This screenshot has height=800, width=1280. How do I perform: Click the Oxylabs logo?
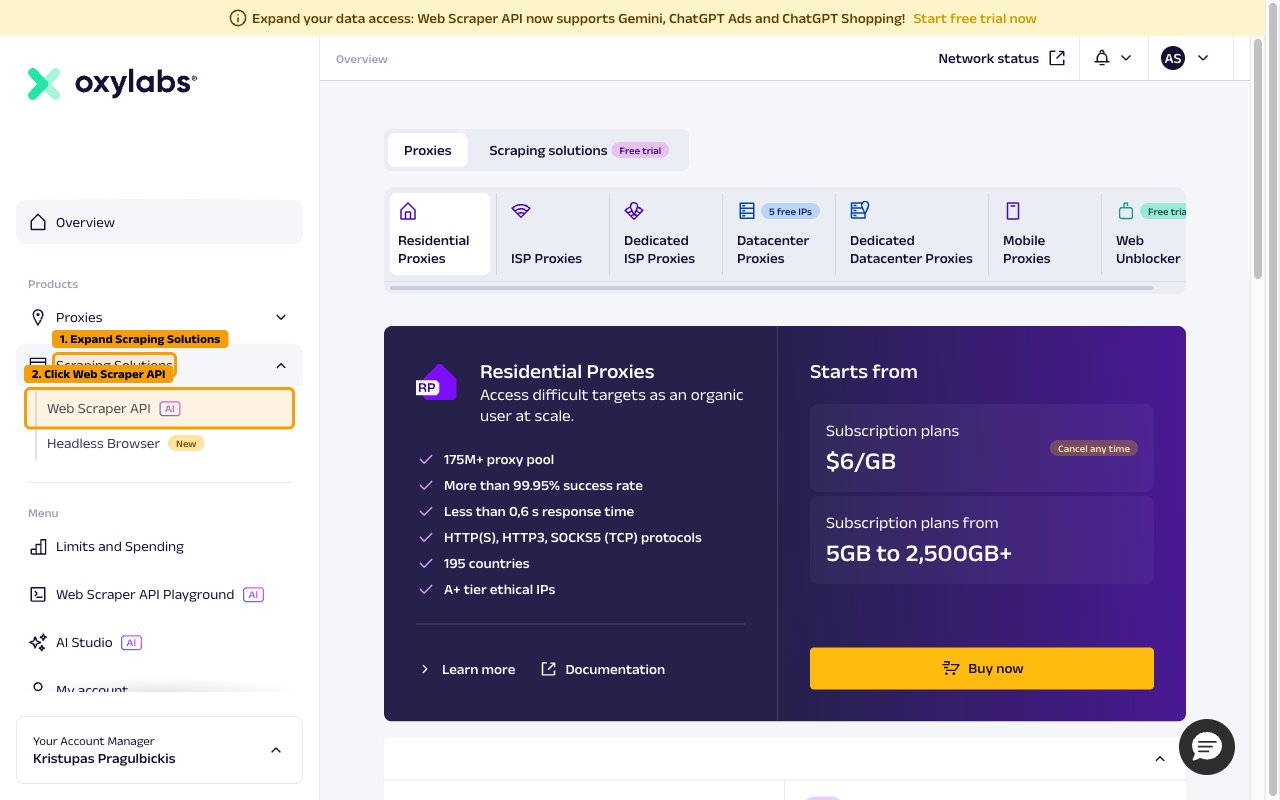(112, 84)
